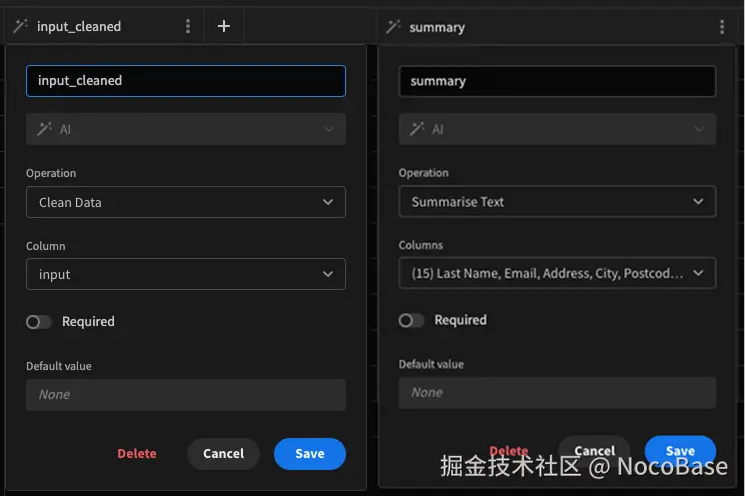Delete the summary column
The width and height of the screenshot is (745, 496).
click(x=509, y=450)
